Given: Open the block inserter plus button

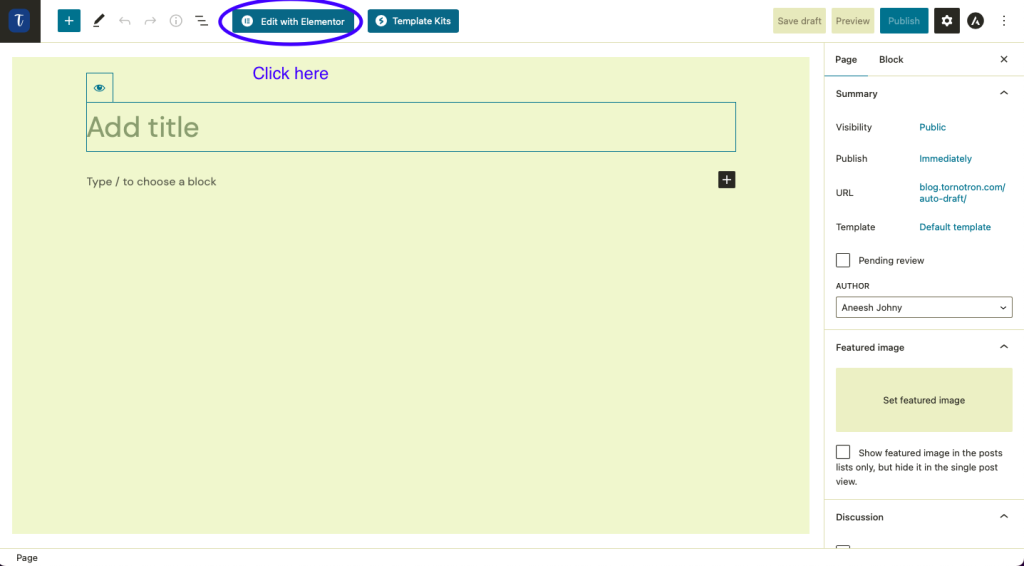Looking at the screenshot, I should point(69,21).
